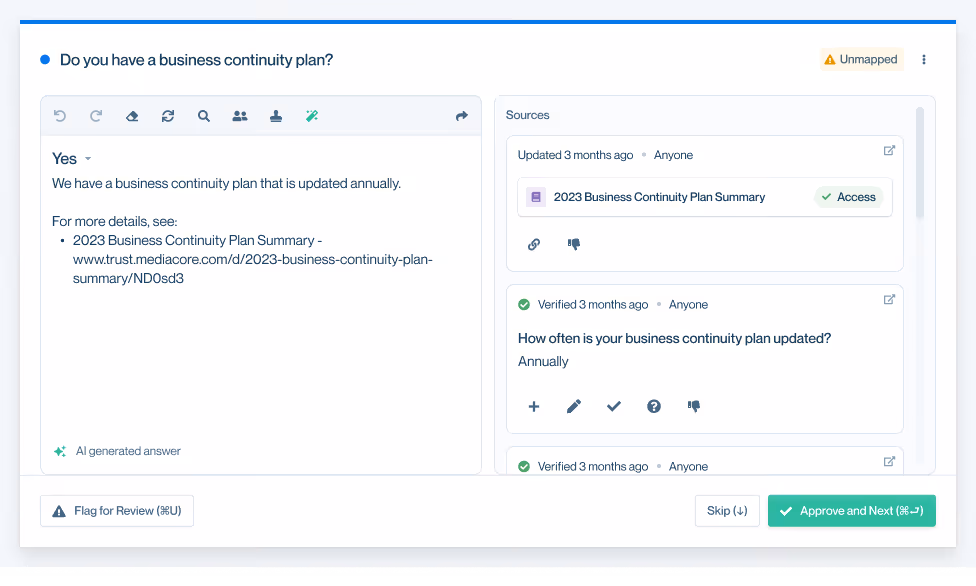Screen dimensions: 976x586
Task: Click the Access badge on source
Action: coord(849,197)
